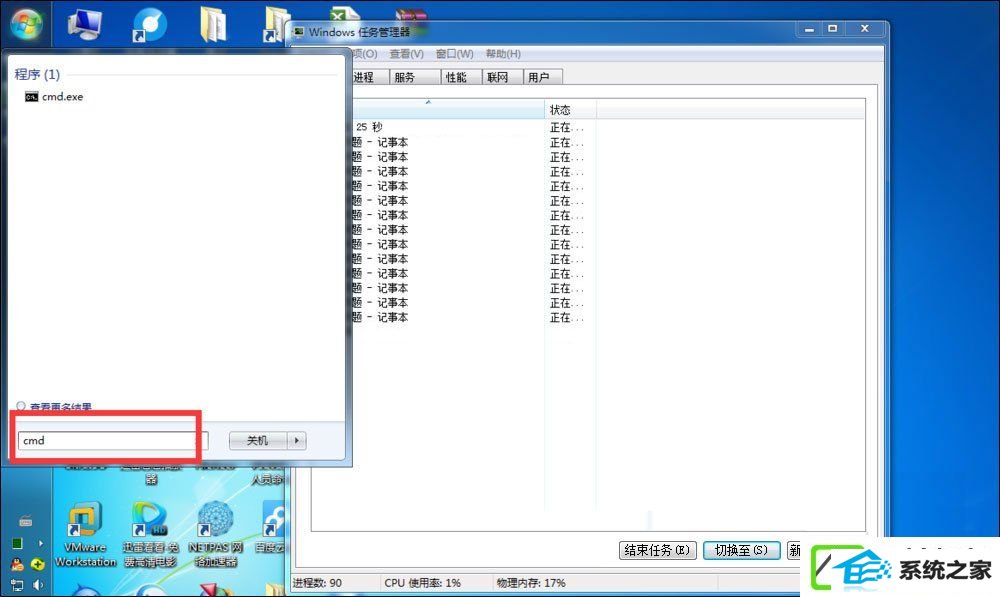Open QQ penguin tray icon
Viewport: 1000px width, 597px height.
(17, 564)
